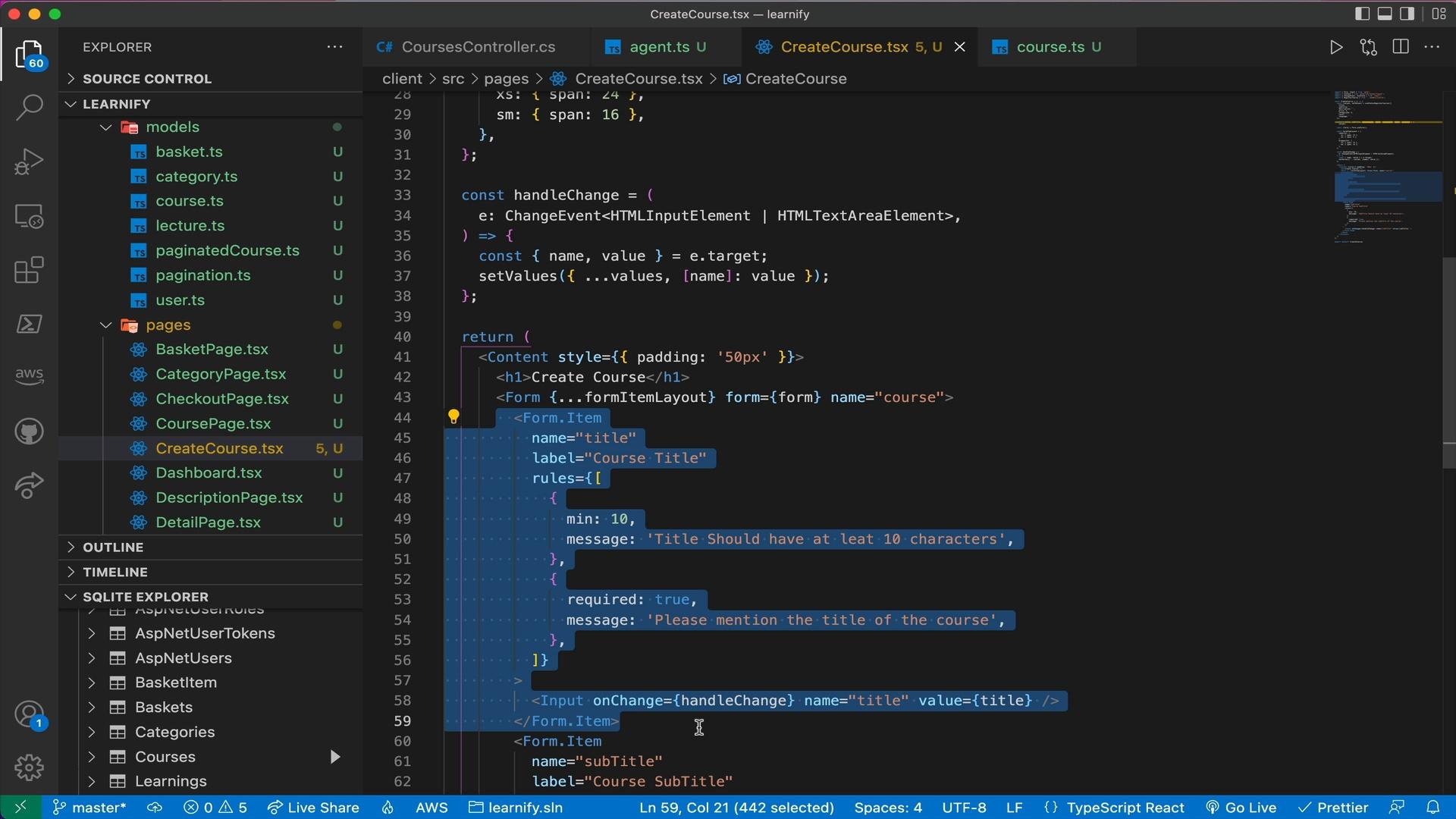This screenshot has width=1456, height=819.
Task: Open the Search view in activity bar
Action: point(29,108)
